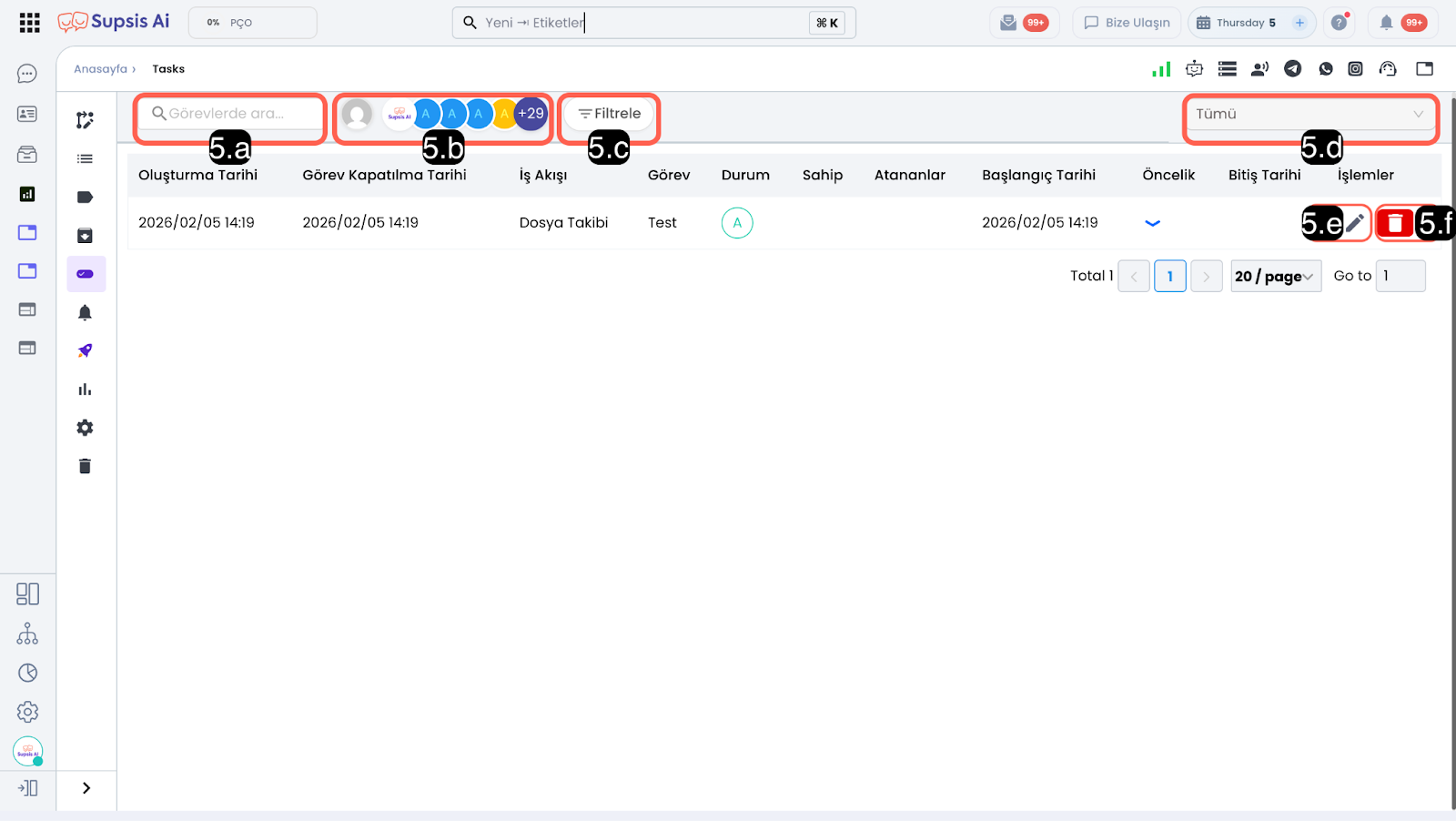Toggle the yellow A avatar filter
The image size is (1456, 821).
503,115
